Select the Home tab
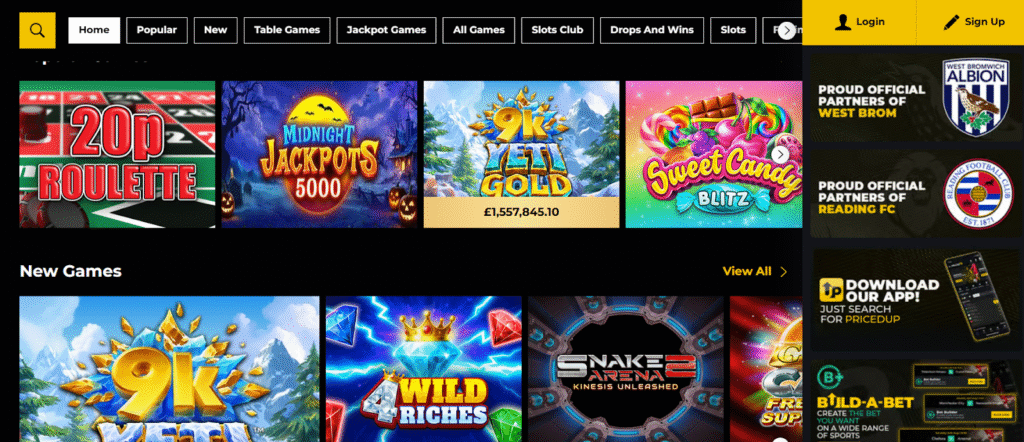1024x442 pixels. click(x=94, y=30)
